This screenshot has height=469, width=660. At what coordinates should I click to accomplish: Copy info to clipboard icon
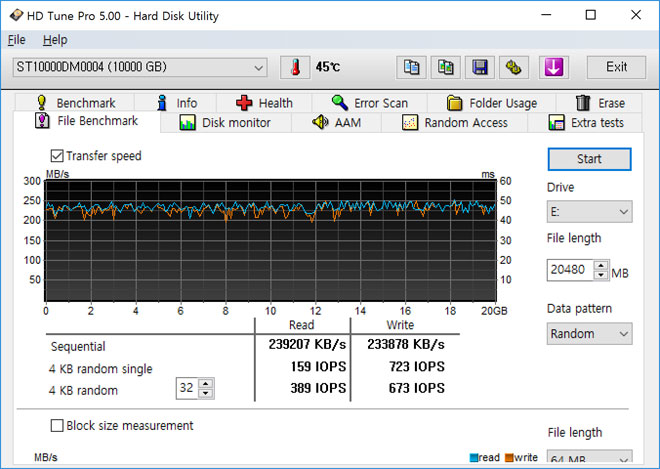[x=411, y=67]
